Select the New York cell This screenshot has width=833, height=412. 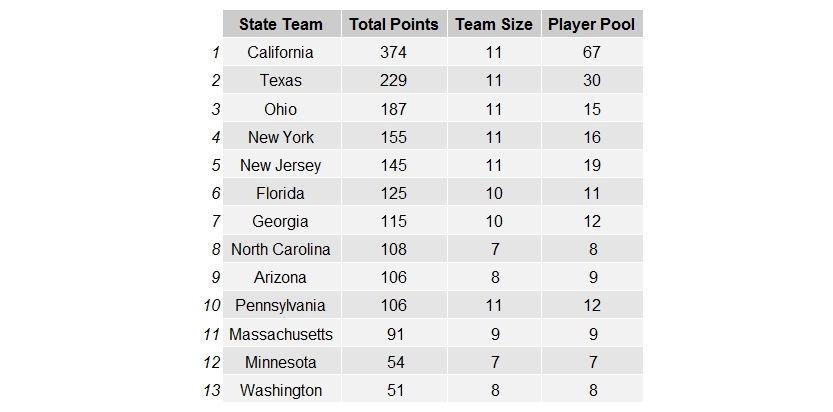tap(281, 137)
